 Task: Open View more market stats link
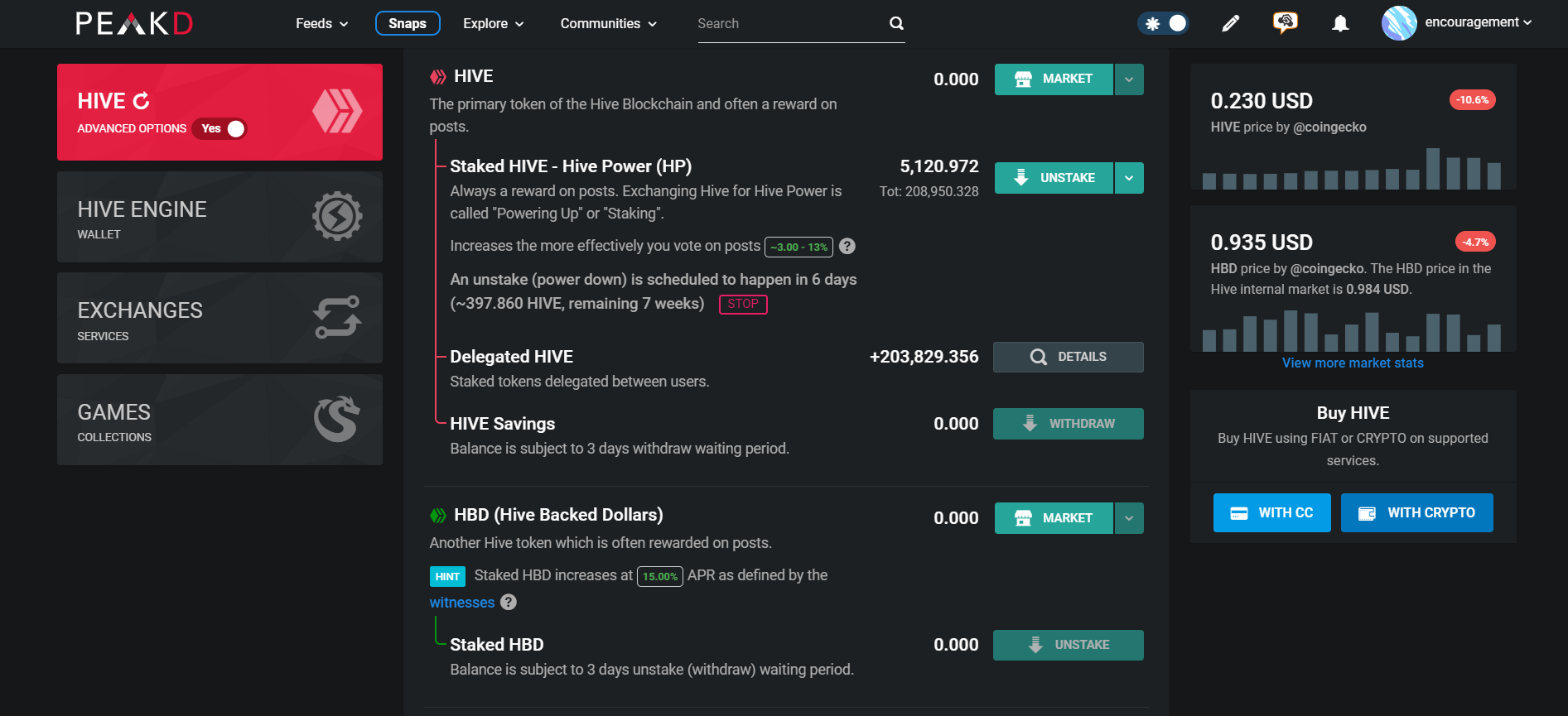click(x=1353, y=363)
